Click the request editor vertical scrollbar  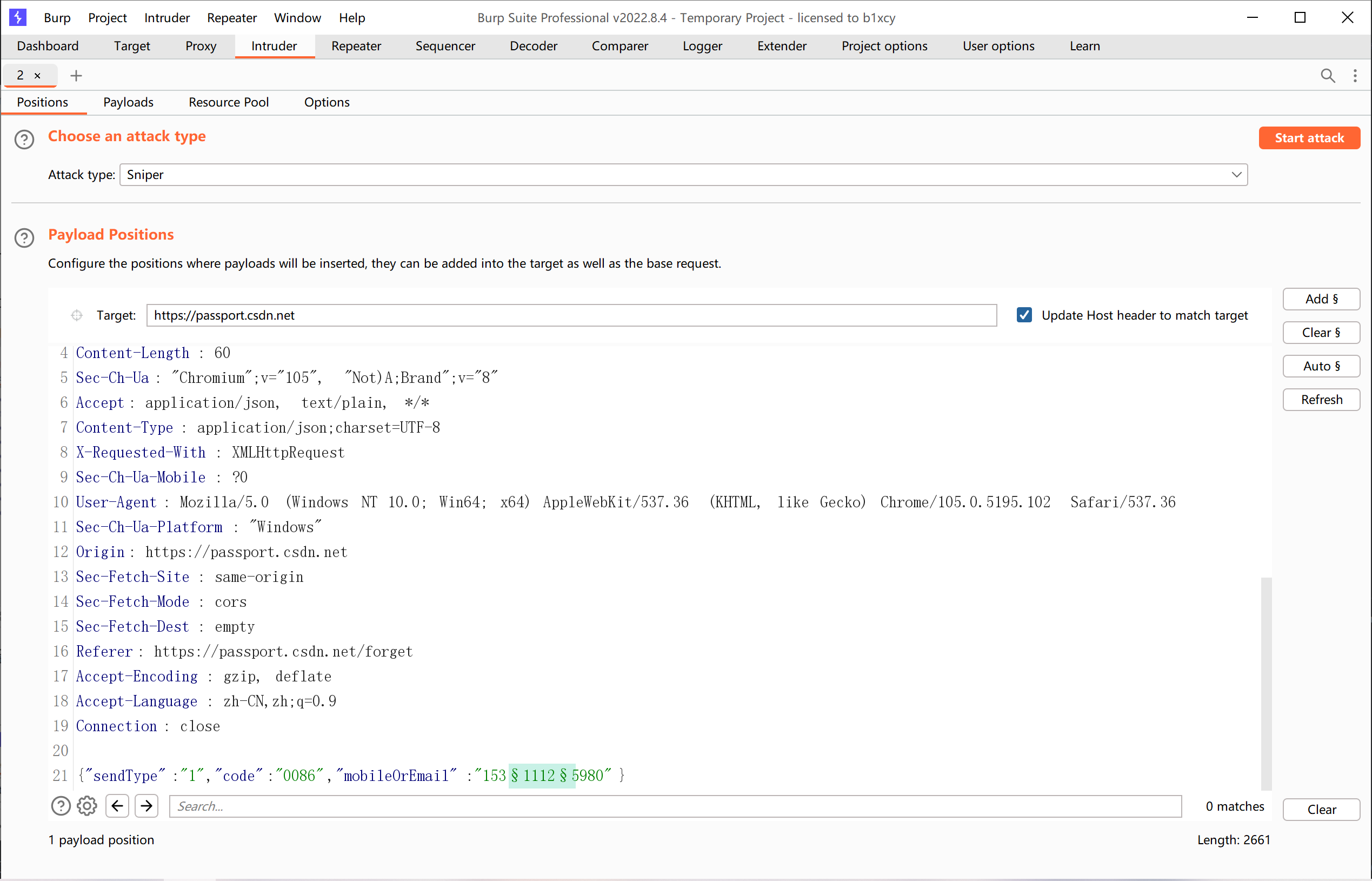pyautogui.click(x=1266, y=684)
